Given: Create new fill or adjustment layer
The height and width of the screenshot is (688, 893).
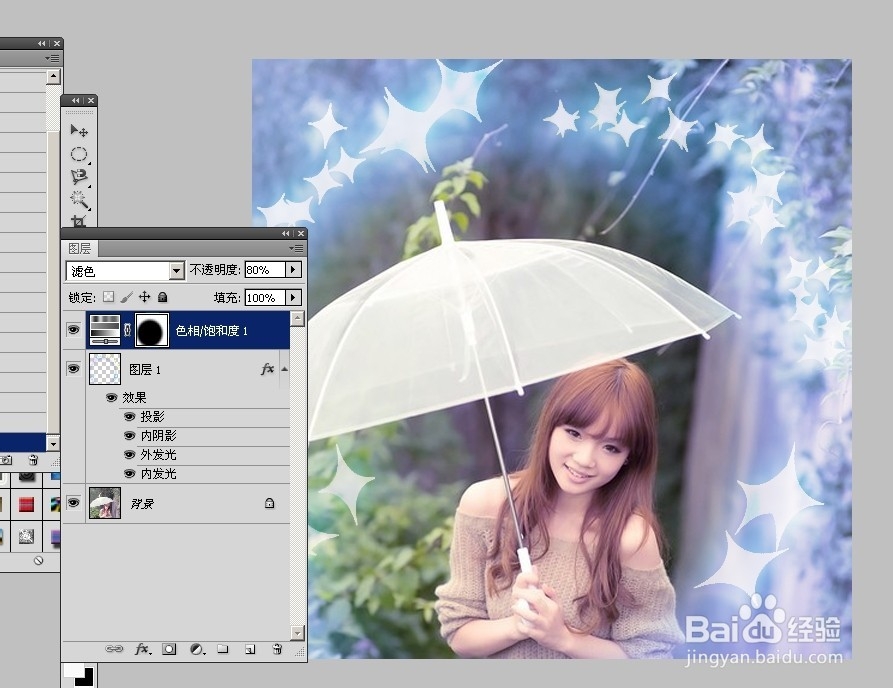Looking at the screenshot, I should (197, 649).
